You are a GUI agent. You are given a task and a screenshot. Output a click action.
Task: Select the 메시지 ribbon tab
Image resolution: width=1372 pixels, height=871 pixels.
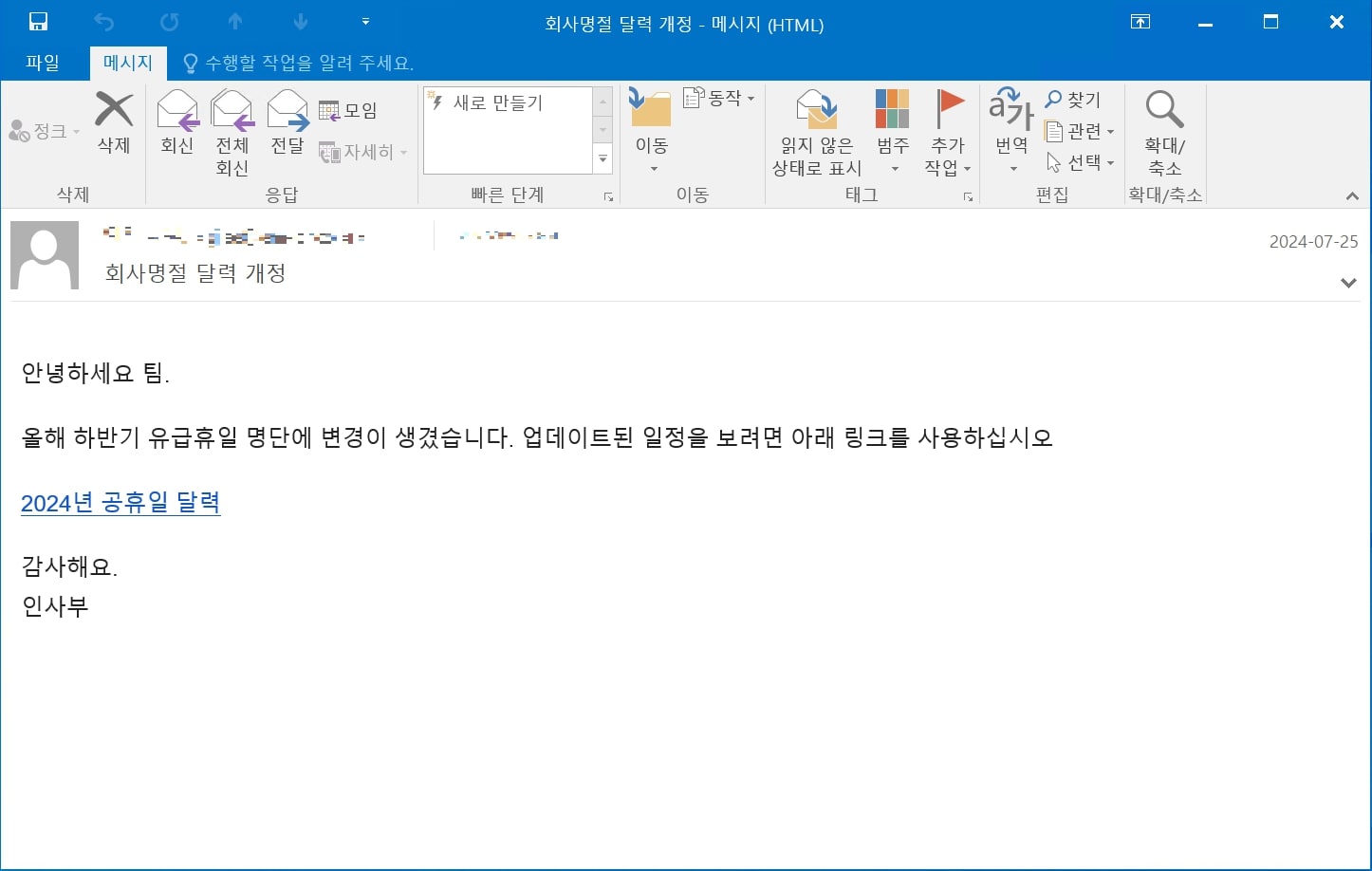(x=127, y=63)
